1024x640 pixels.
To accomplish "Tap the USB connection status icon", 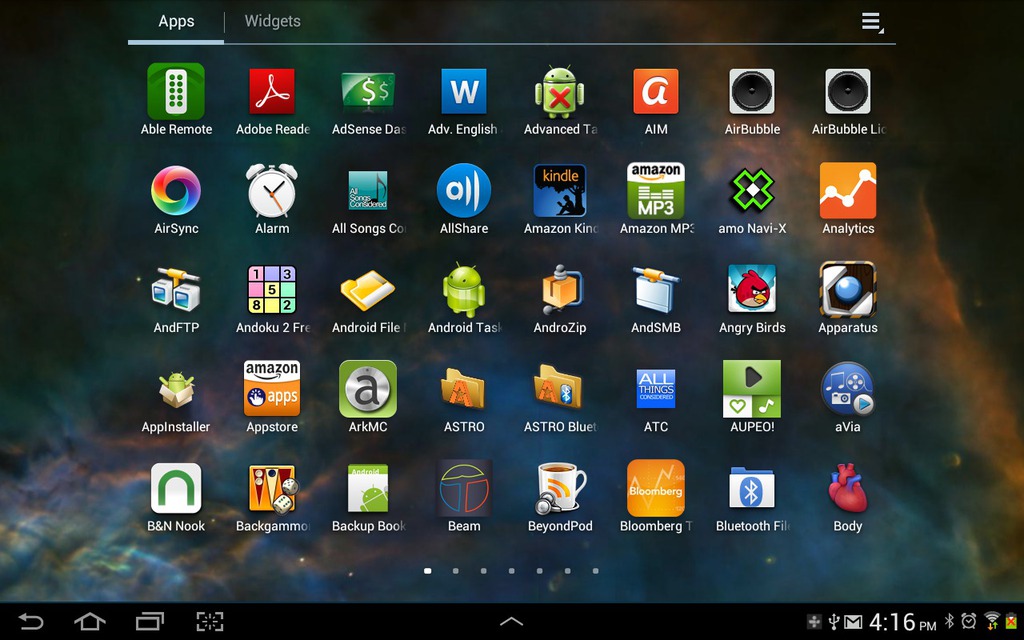I will coord(834,621).
